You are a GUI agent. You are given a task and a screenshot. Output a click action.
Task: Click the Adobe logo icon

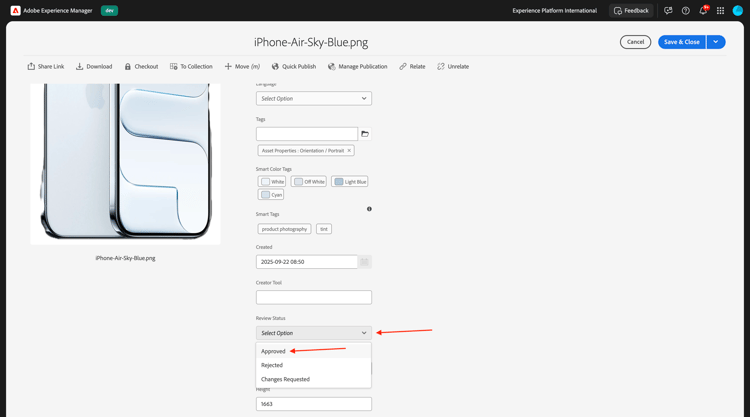point(15,11)
